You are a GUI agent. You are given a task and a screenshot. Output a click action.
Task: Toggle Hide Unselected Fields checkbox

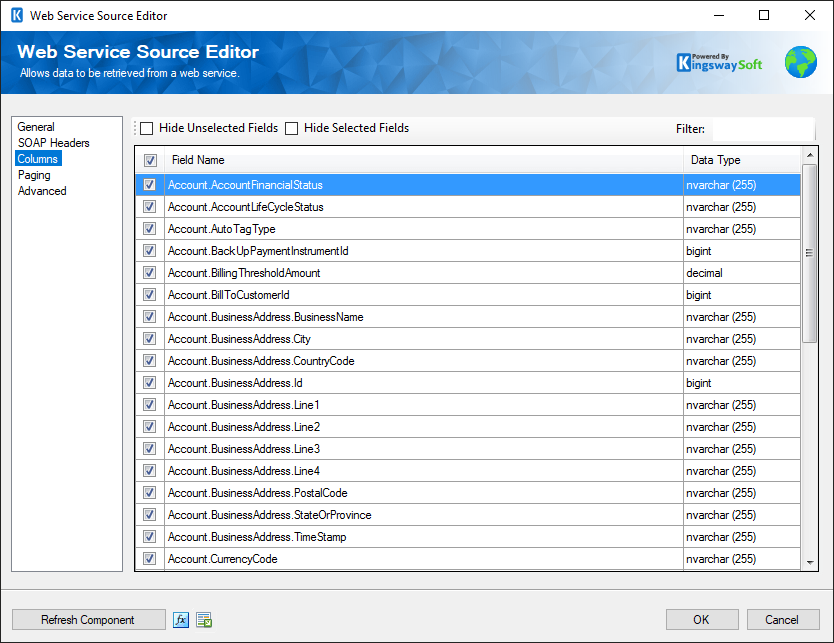[147, 128]
